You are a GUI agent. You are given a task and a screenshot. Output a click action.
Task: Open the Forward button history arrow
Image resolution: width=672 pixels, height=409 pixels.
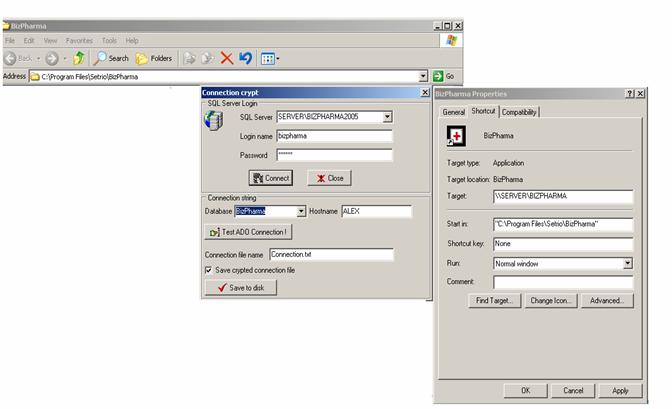tap(65, 58)
